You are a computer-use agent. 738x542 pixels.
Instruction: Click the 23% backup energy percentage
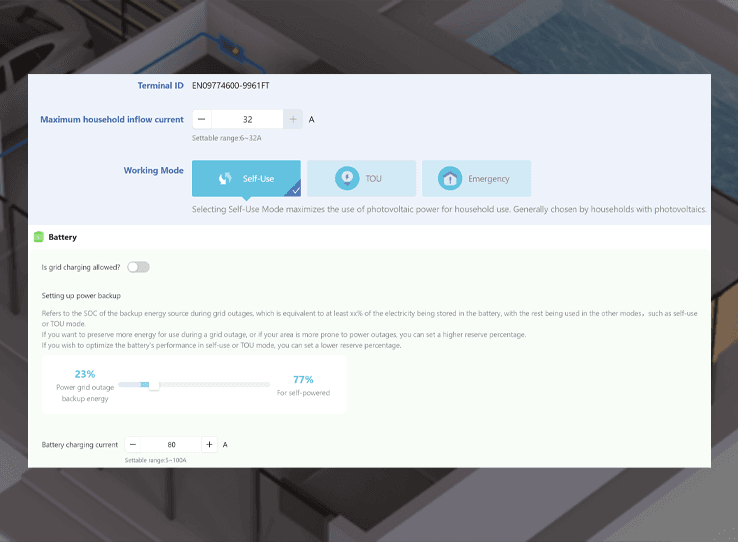pyautogui.click(x=84, y=374)
